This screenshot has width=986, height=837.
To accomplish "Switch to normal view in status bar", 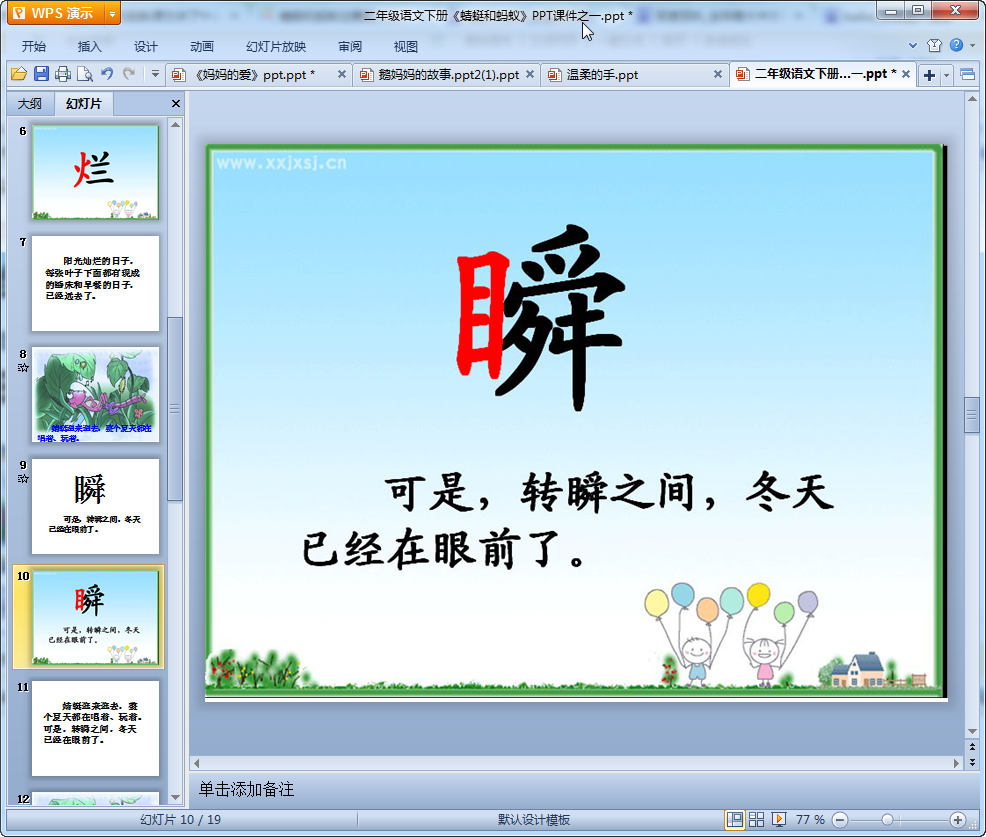I will 735,819.
